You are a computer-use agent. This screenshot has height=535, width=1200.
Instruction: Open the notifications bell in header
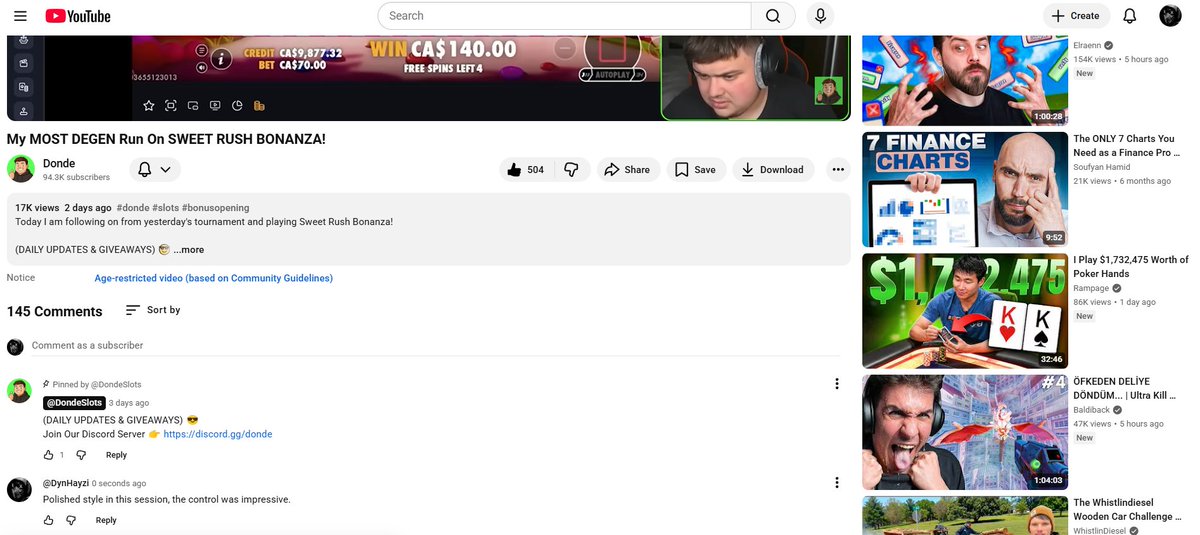[1130, 16]
